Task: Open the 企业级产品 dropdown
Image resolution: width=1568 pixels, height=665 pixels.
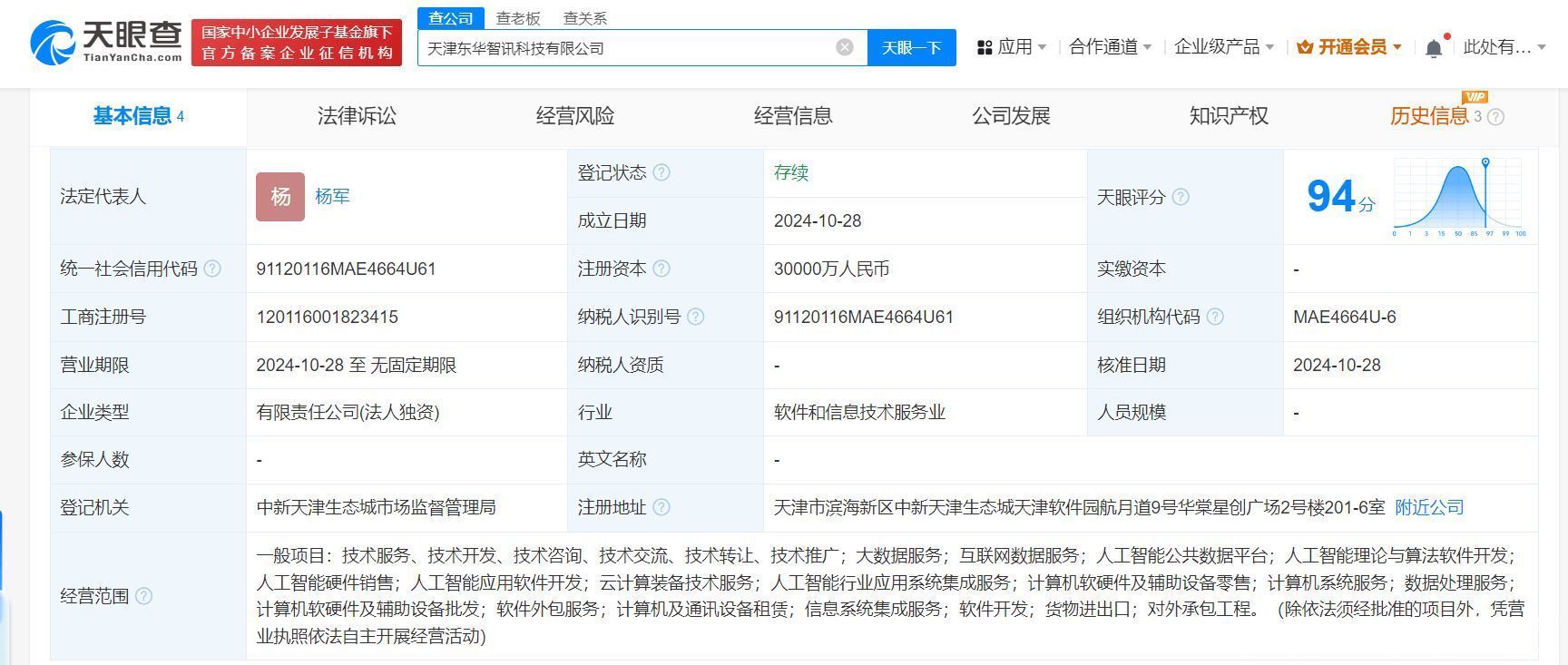Action: point(1223,47)
